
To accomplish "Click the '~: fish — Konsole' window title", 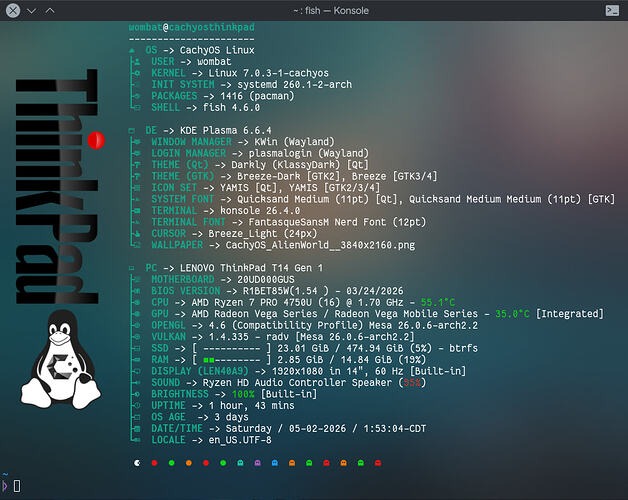I will [331, 10].
